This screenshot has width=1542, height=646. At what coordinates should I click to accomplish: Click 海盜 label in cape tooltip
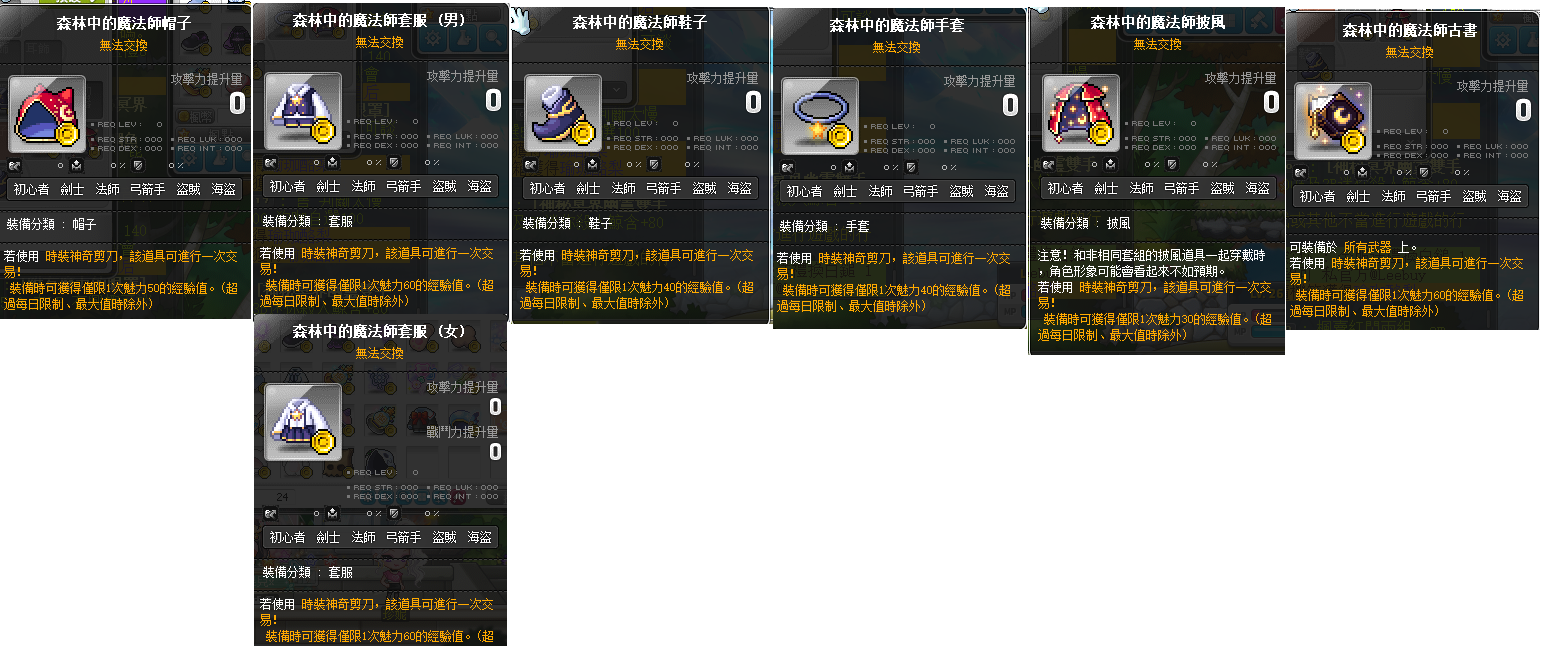(x=1257, y=188)
